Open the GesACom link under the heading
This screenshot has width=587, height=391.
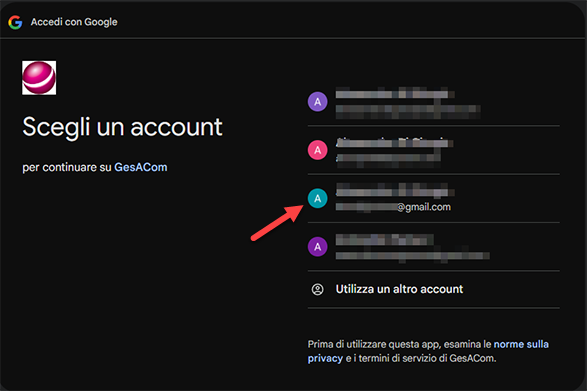pos(141,167)
